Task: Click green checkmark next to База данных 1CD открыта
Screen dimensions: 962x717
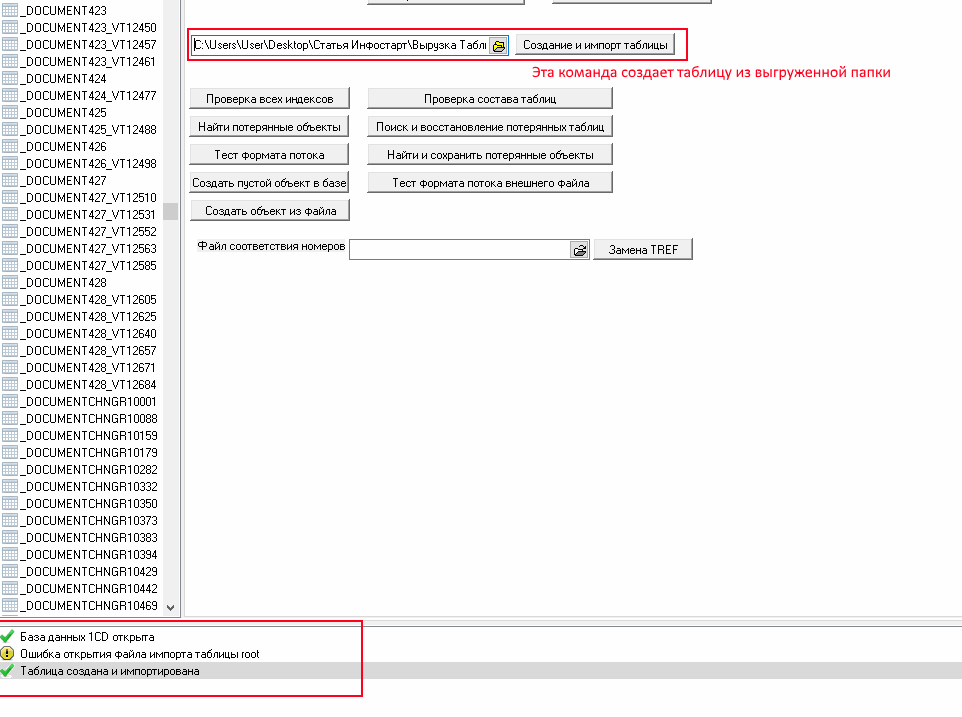Action: click(x=8, y=636)
